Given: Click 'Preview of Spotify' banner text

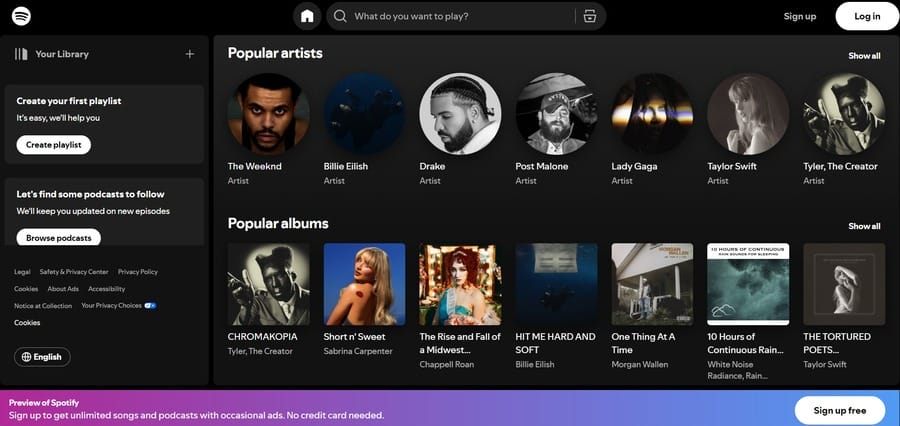Looking at the screenshot, I should point(44,403).
